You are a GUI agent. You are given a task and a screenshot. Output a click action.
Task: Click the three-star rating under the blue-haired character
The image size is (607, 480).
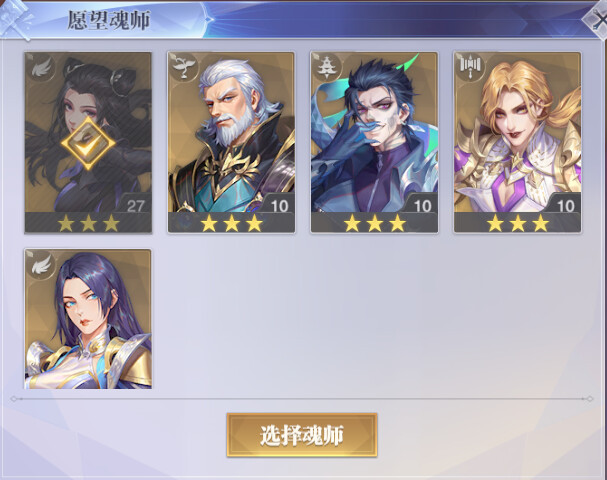(x=374, y=223)
